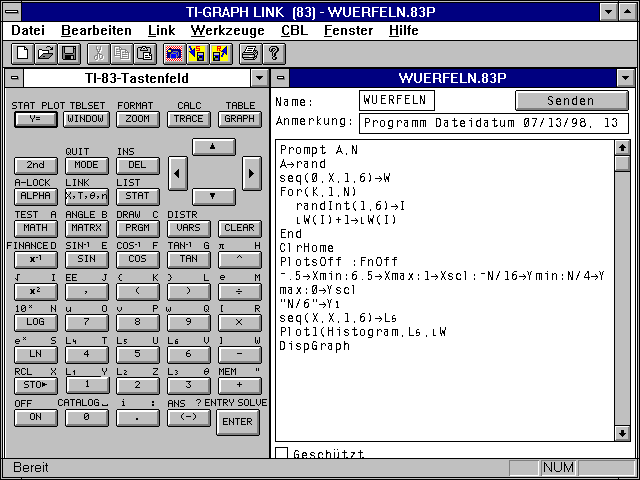
Task: Click the New file toolbar icon
Action: 22,54
